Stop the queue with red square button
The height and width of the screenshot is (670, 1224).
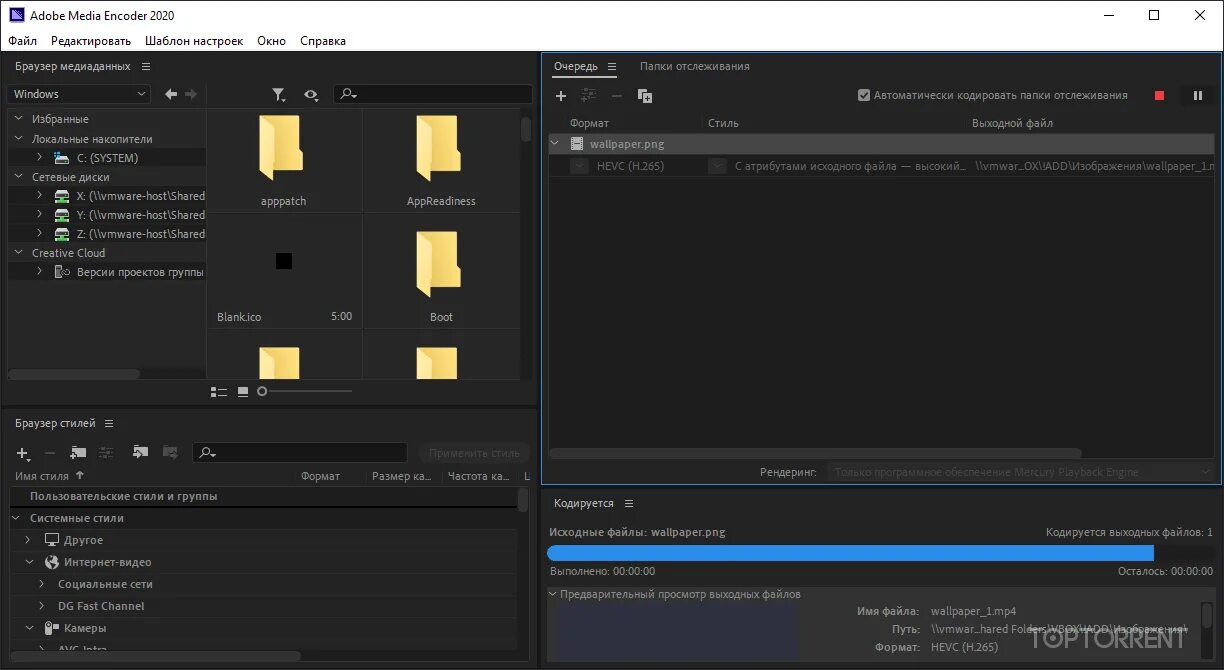[x=1160, y=96]
